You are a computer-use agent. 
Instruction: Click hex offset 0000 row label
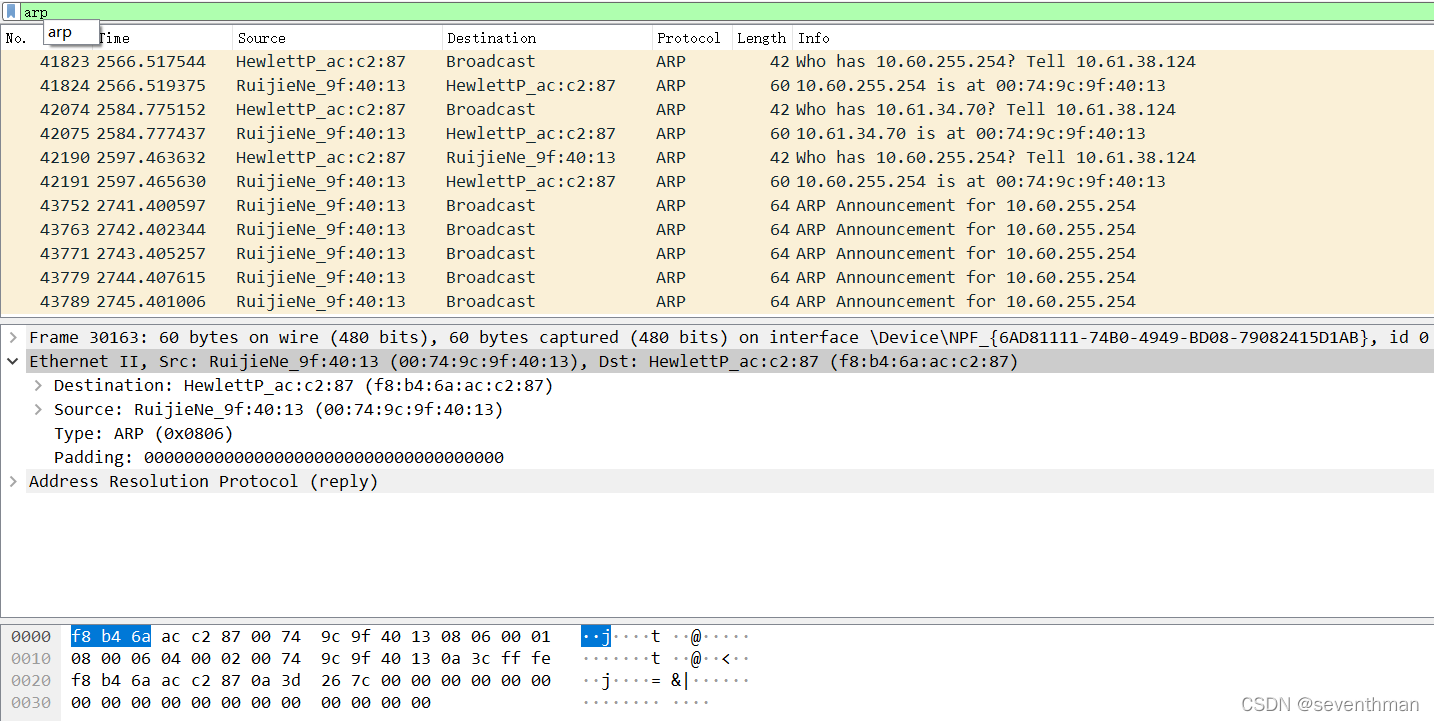tap(31, 636)
